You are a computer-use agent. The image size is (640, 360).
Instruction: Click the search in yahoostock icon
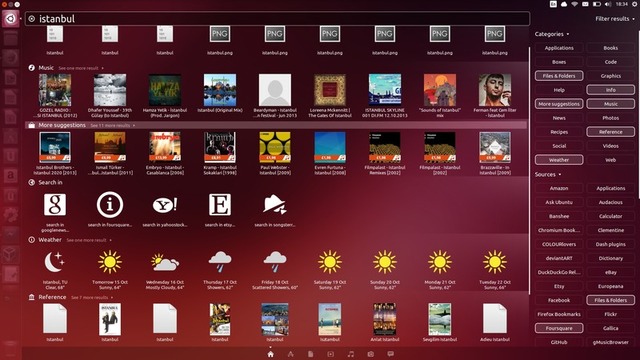point(165,204)
